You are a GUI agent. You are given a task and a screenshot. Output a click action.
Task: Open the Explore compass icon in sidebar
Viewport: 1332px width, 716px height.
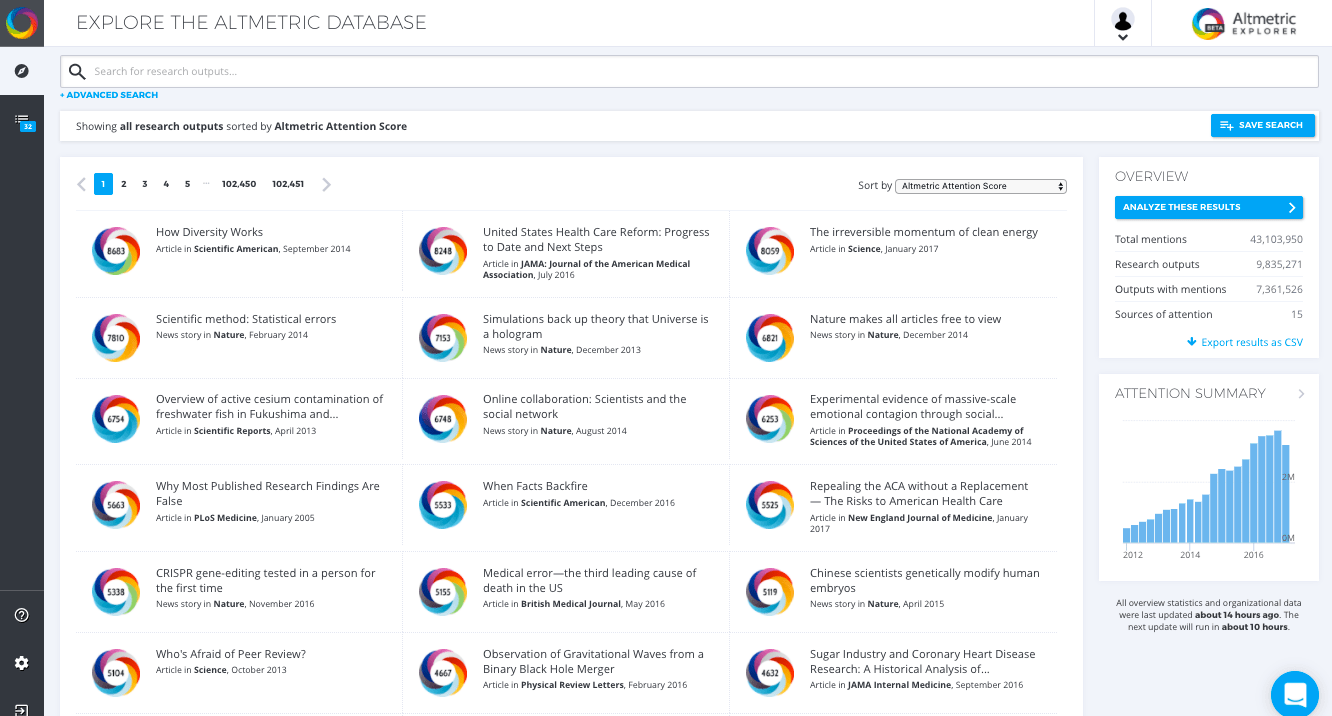pyautogui.click(x=21, y=71)
